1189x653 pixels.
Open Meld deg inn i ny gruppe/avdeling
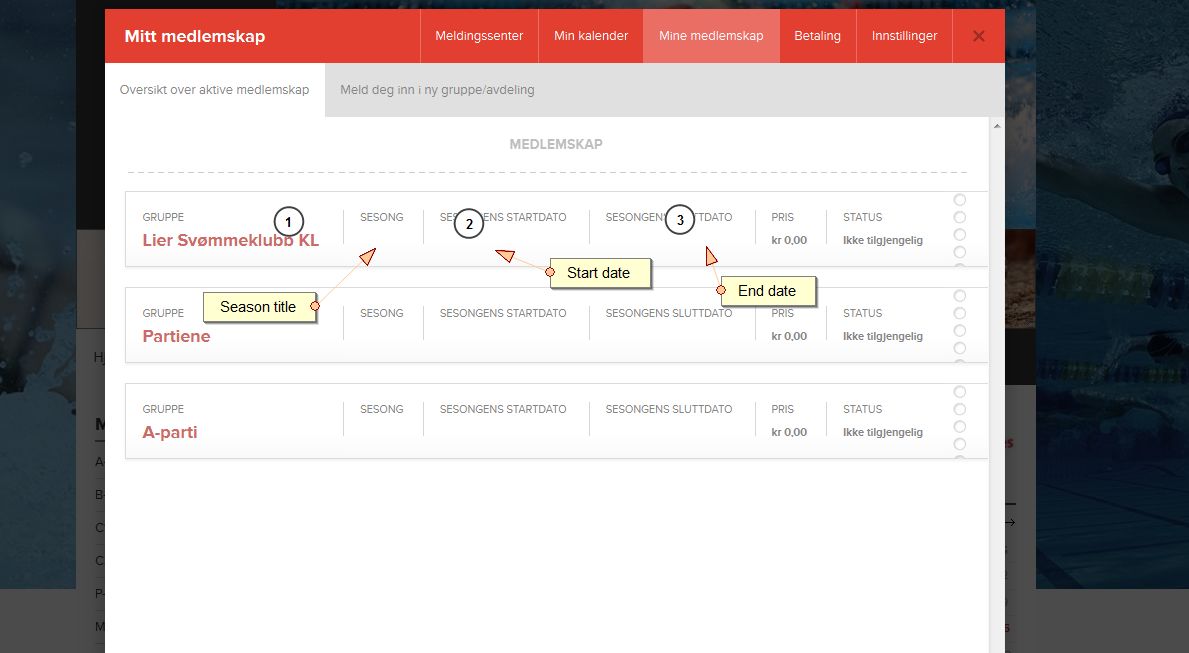click(x=437, y=89)
